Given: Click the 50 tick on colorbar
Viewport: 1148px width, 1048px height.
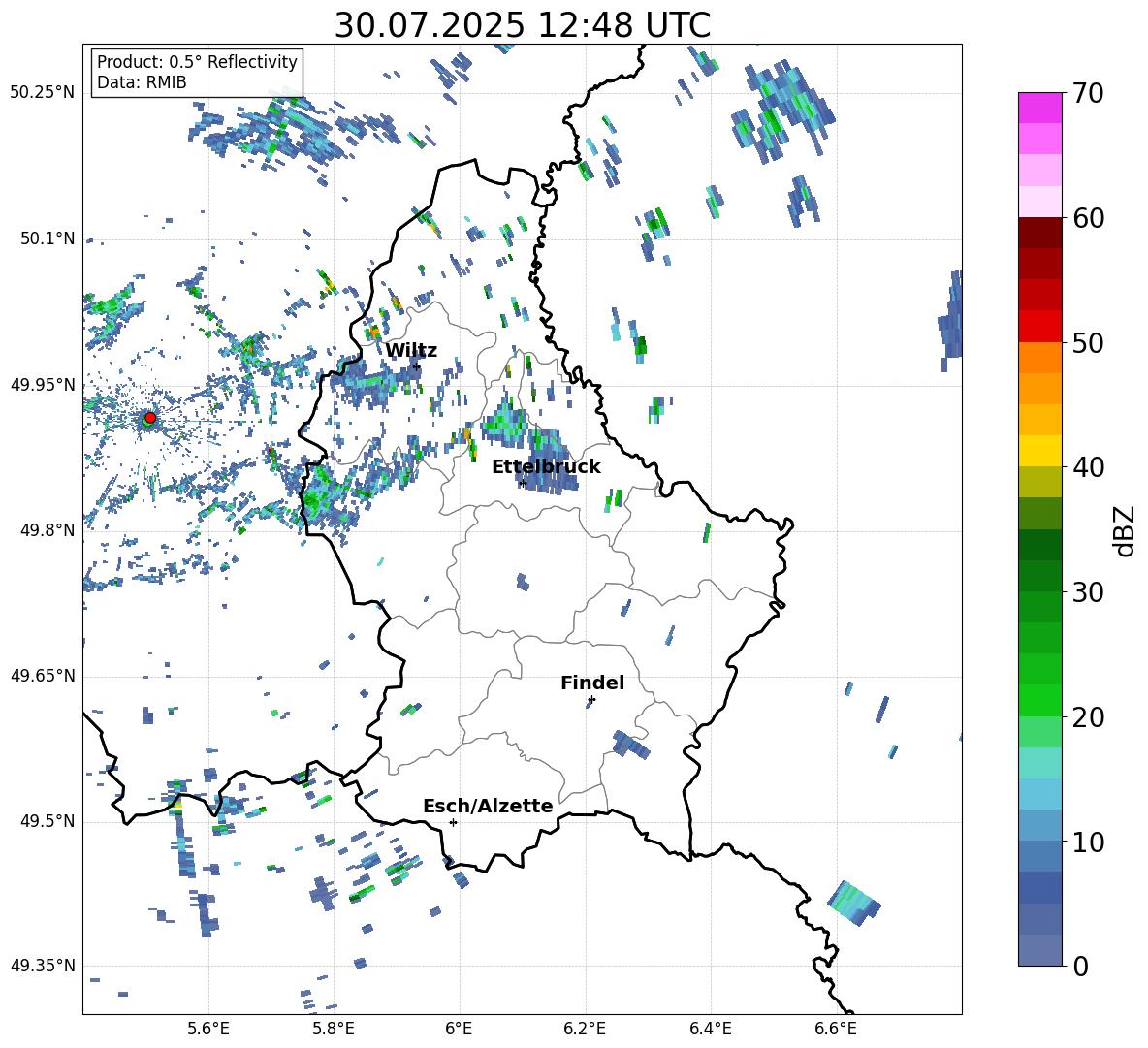Looking at the screenshot, I should 1089,342.
